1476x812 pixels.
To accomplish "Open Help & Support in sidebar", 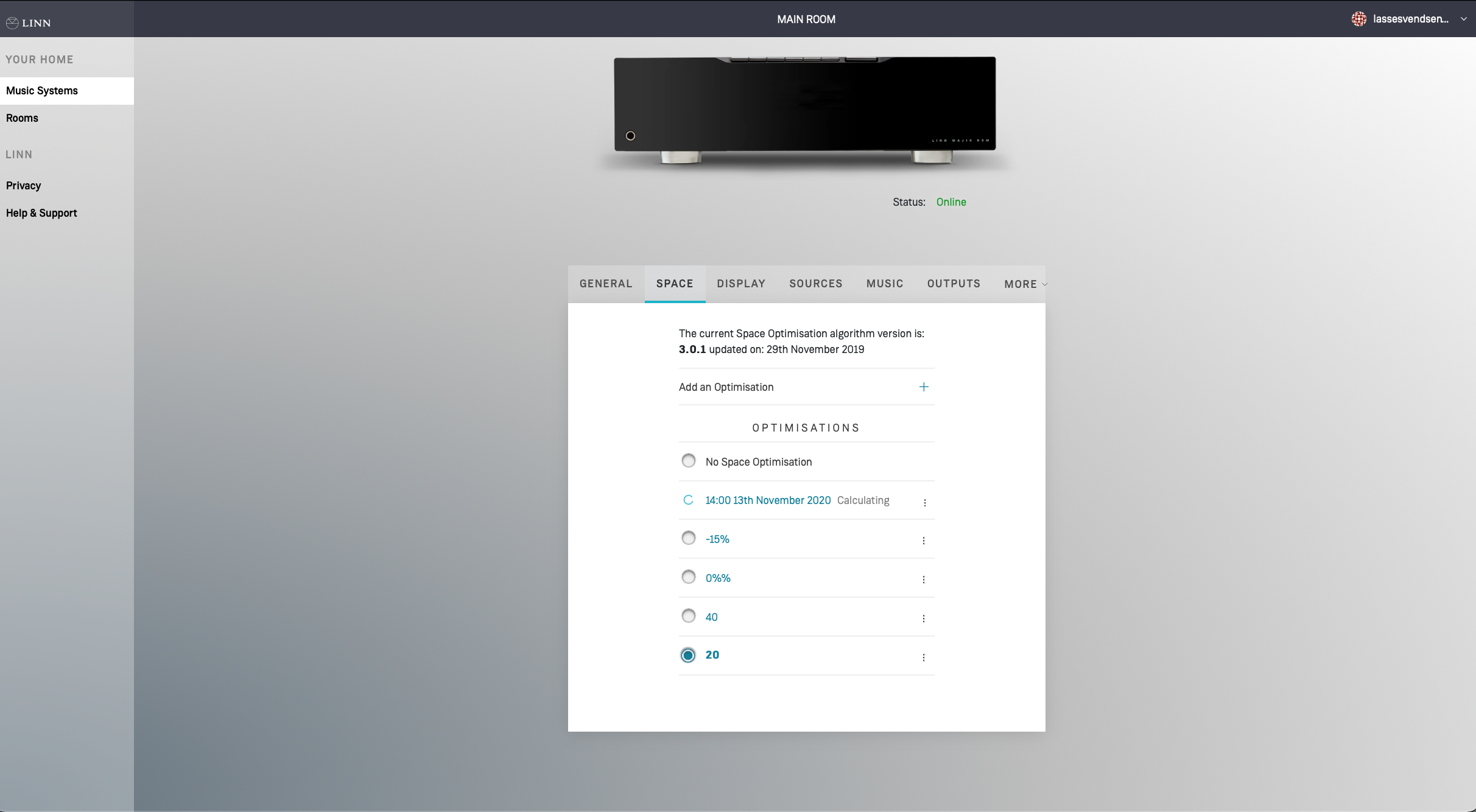I will click(x=67, y=213).
